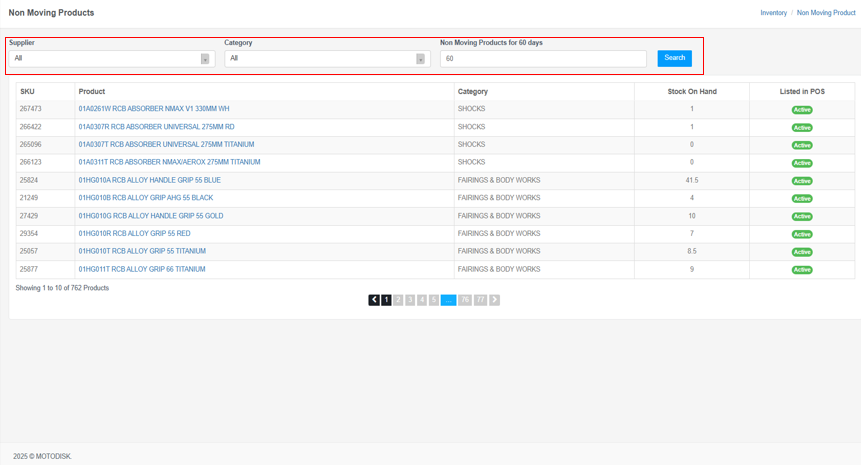Screen dimensions: 861x465
Task: Click the previous page arrow in pagination
Action: (374, 300)
